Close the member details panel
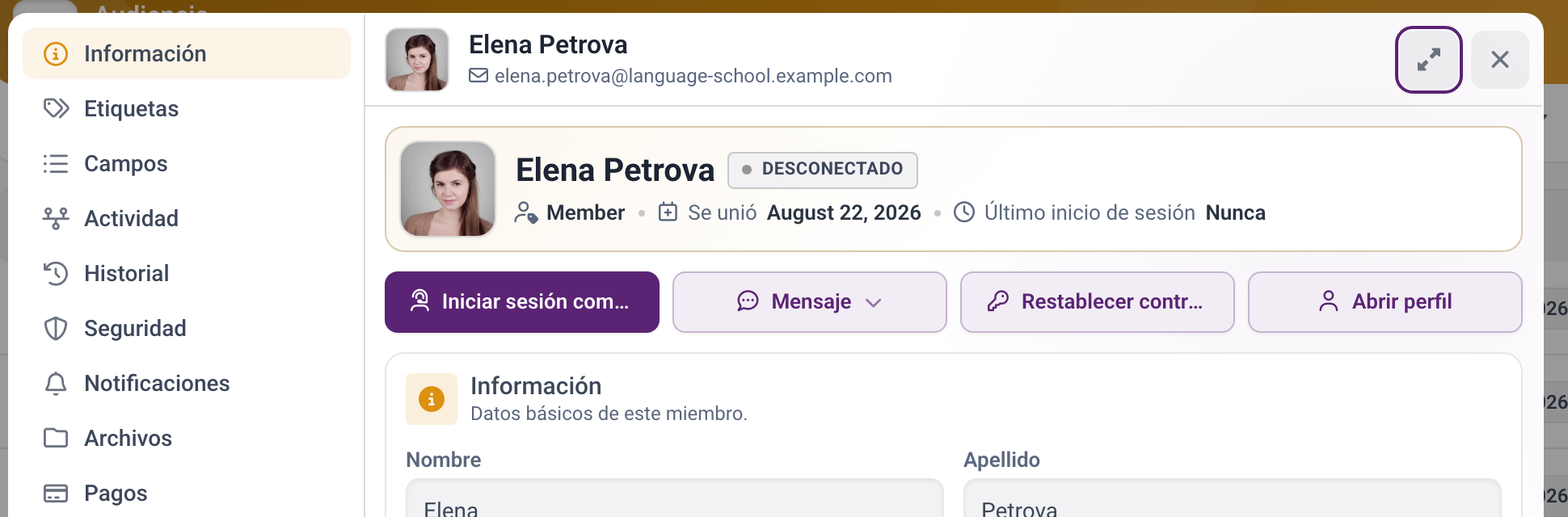The width and height of the screenshot is (1568, 517). [1499, 60]
